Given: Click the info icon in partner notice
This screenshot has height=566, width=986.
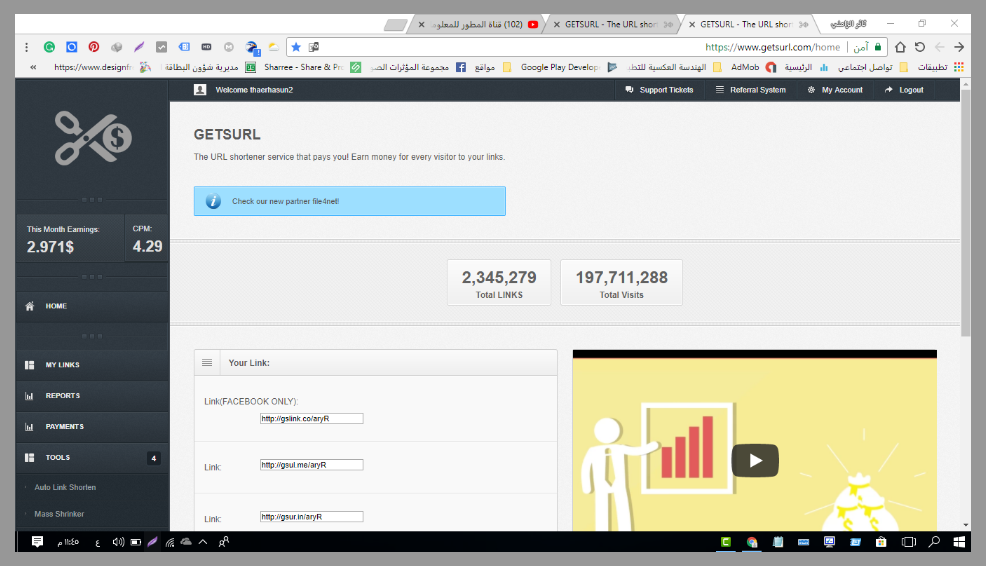Looking at the screenshot, I should tap(213, 201).
